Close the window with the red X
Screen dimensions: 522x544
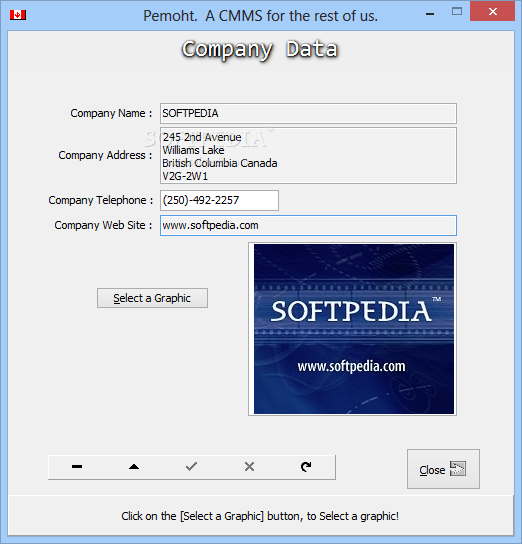(x=493, y=11)
